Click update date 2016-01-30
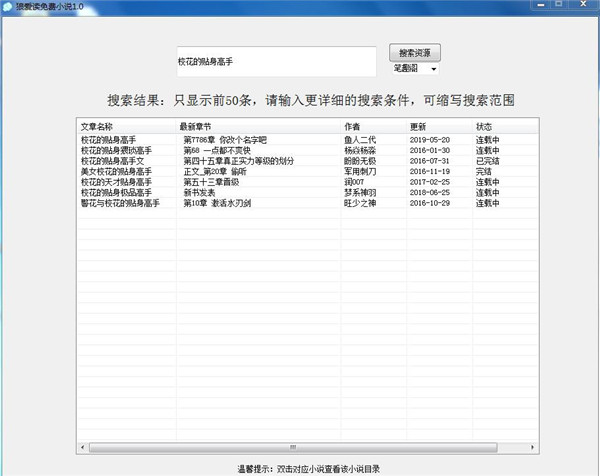600x476 pixels. coord(430,150)
